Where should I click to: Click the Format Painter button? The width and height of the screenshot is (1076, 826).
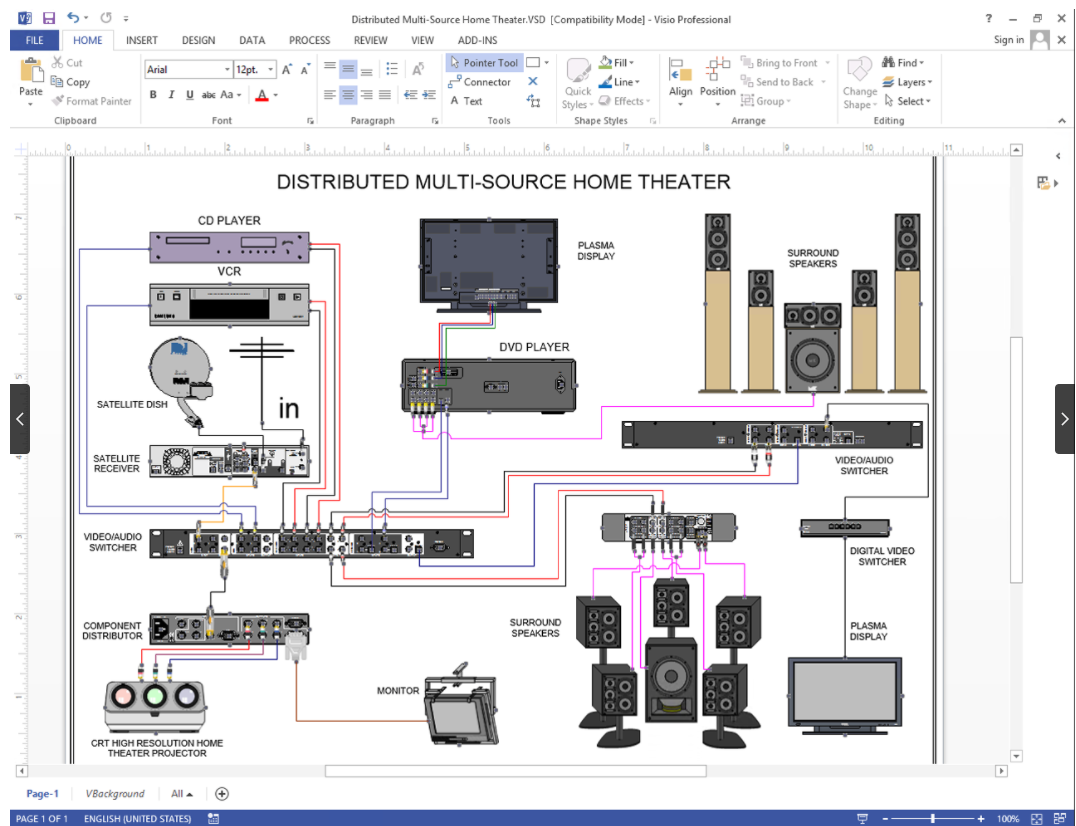[92, 101]
